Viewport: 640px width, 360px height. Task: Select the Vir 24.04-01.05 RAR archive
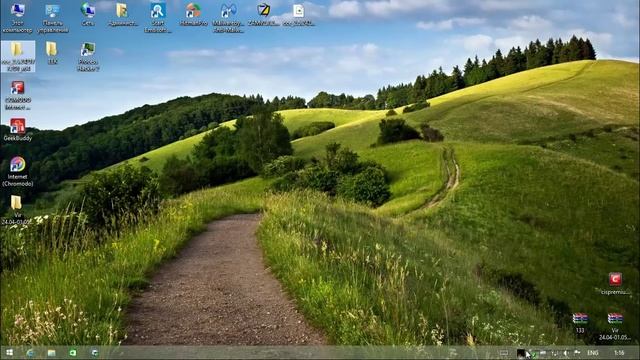coord(615,326)
